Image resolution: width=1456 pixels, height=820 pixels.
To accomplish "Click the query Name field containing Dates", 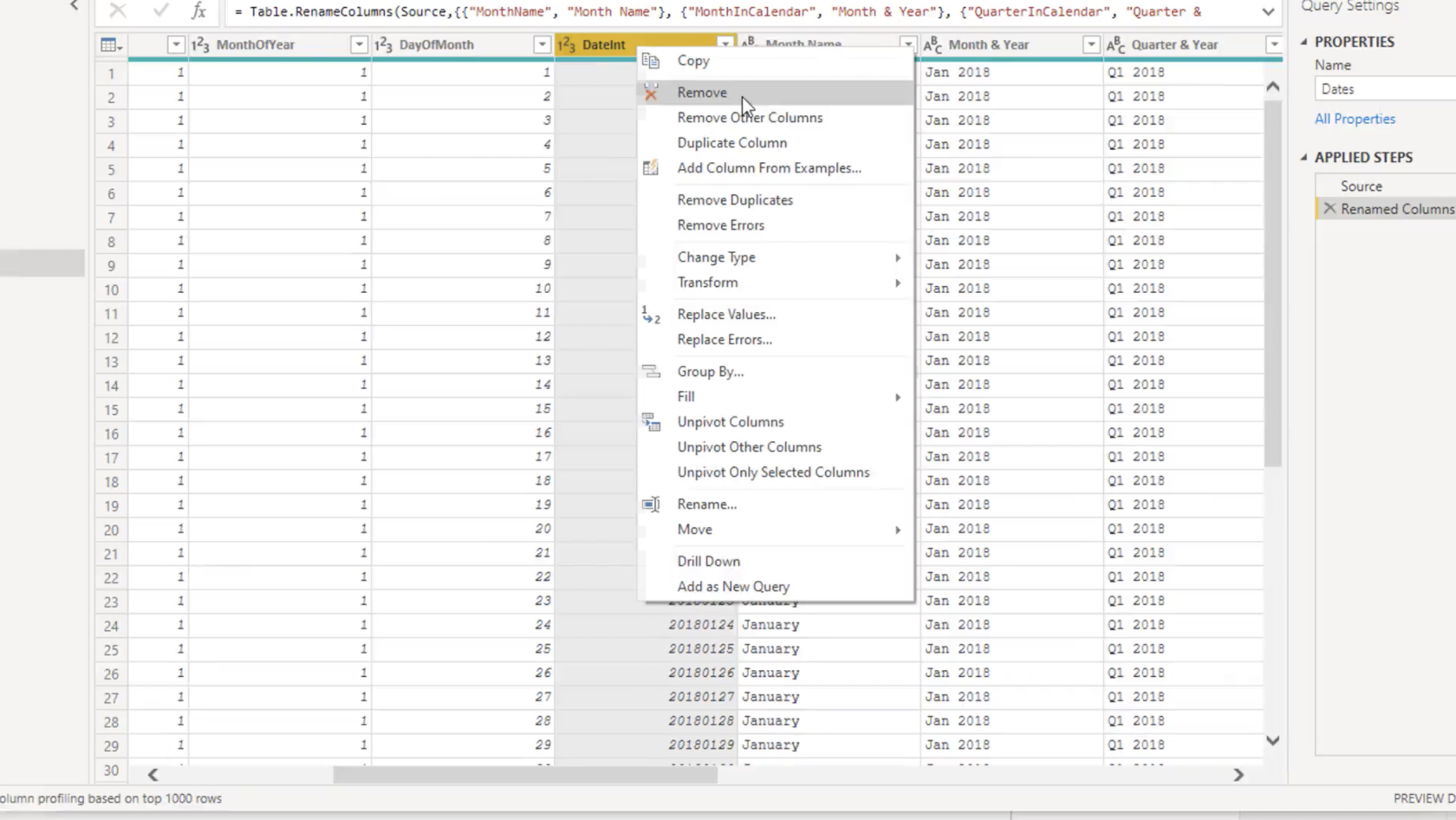I will 1385,89.
